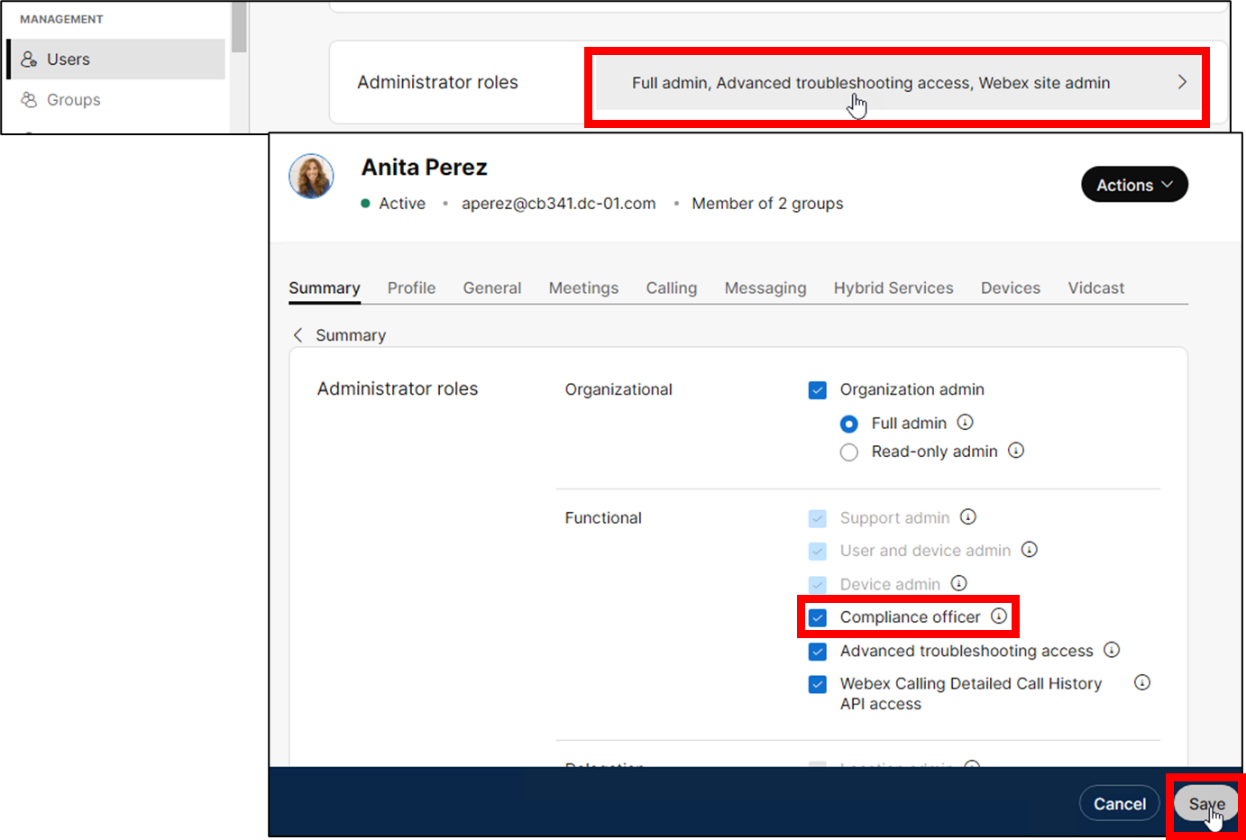Click info icon beside User and device admin
1246x840 pixels.
point(1029,550)
